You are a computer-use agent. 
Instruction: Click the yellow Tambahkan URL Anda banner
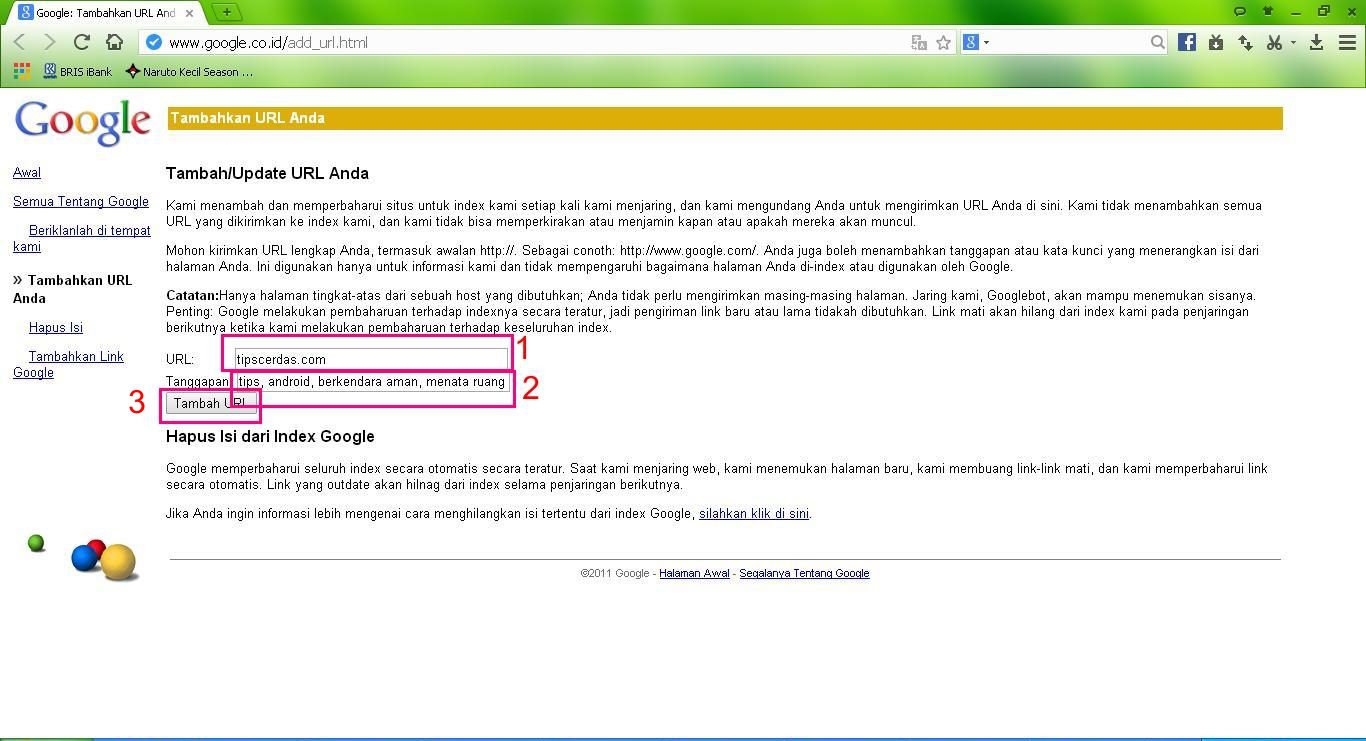coord(725,118)
